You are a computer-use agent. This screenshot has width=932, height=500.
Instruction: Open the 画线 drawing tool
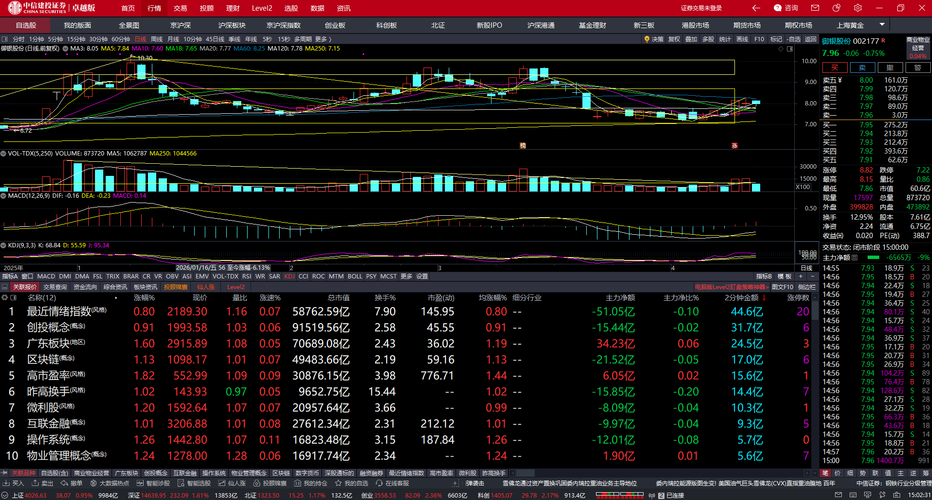pyautogui.click(x=742, y=39)
